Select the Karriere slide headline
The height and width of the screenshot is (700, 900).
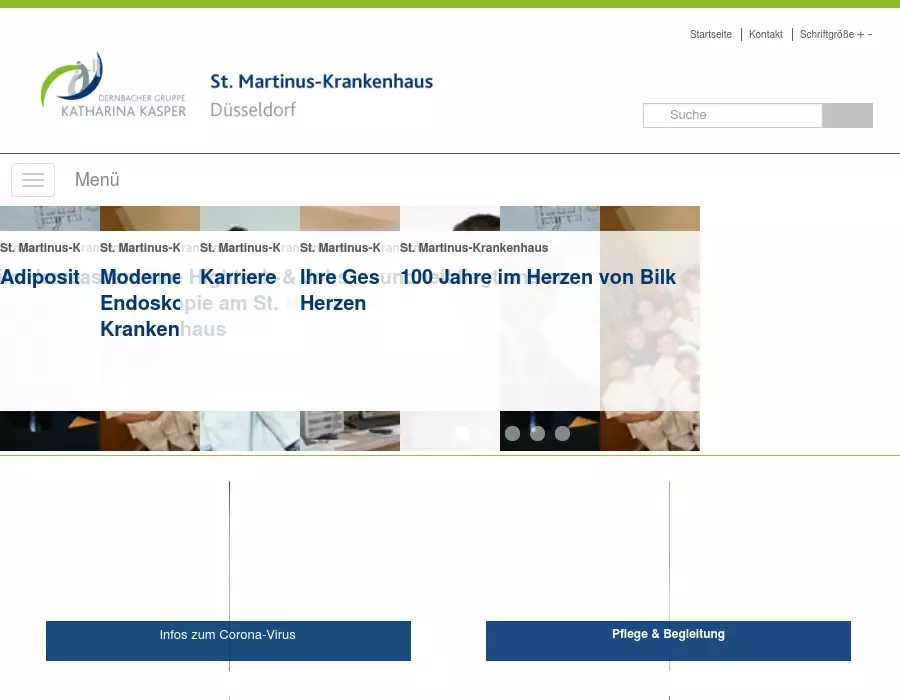coord(238,277)
